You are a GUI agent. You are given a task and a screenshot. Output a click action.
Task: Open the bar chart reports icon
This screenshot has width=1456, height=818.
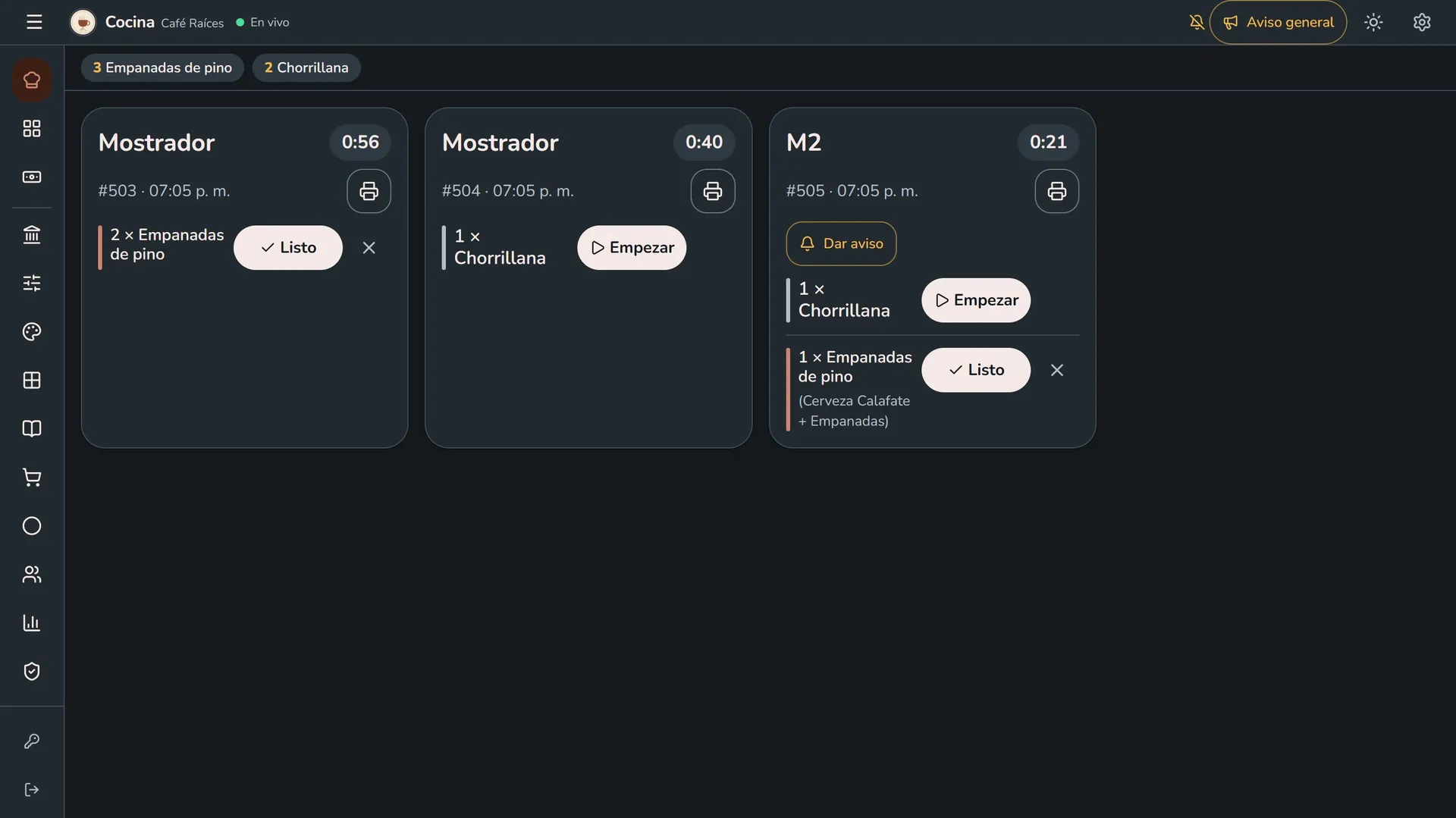32,623
